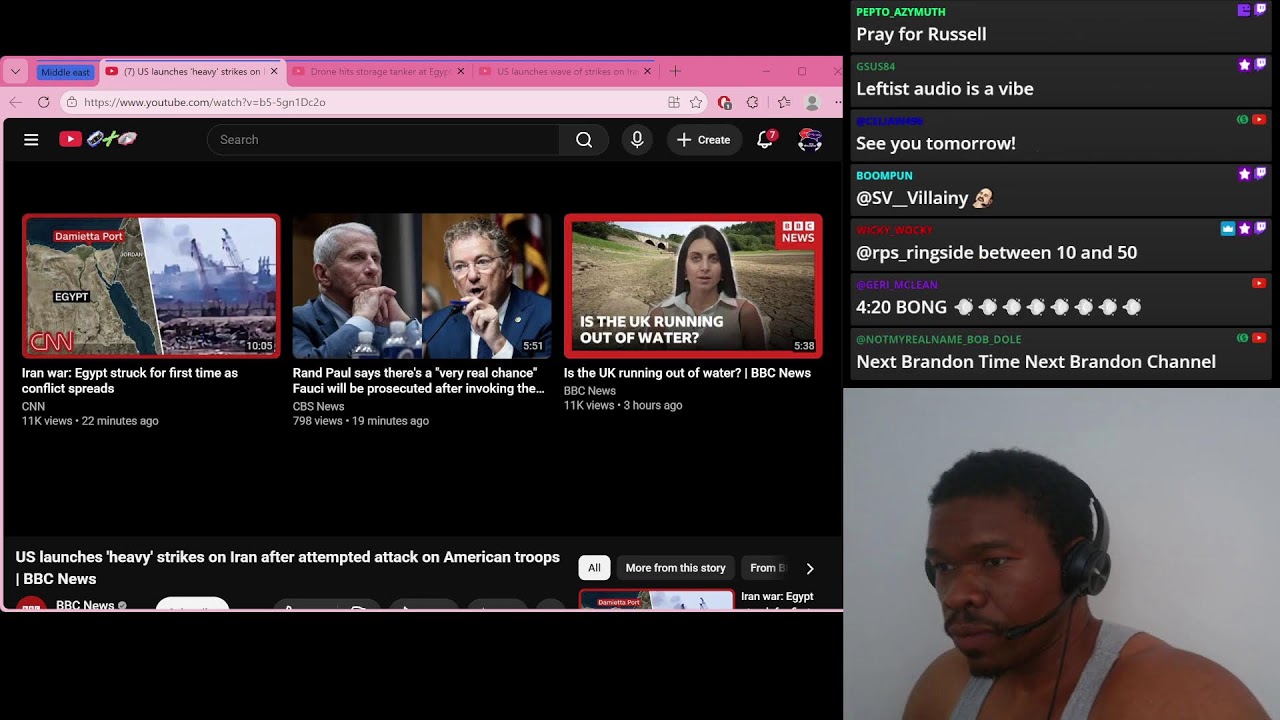Play the Rand Paul and Fauci thumbnail
The height and width of the screenshot is (720, 1280).
[x=422, y=286]
